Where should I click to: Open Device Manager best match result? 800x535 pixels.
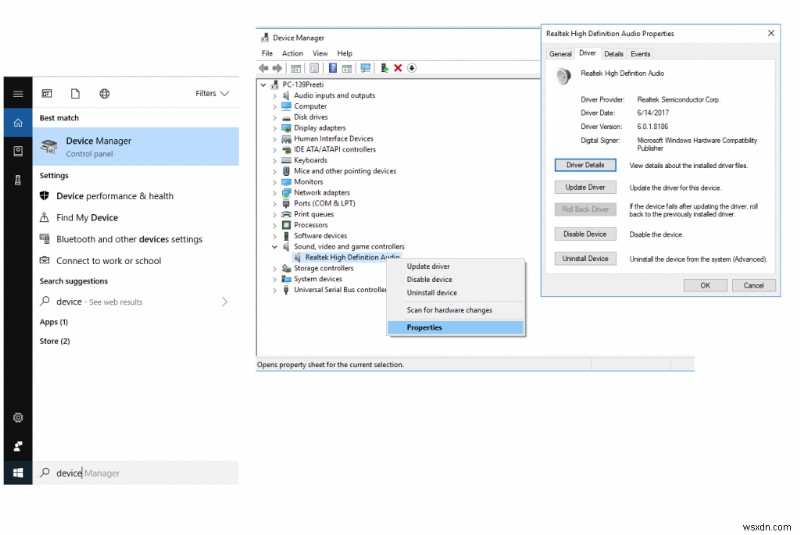pyautogui.click(x=136, y=146)
